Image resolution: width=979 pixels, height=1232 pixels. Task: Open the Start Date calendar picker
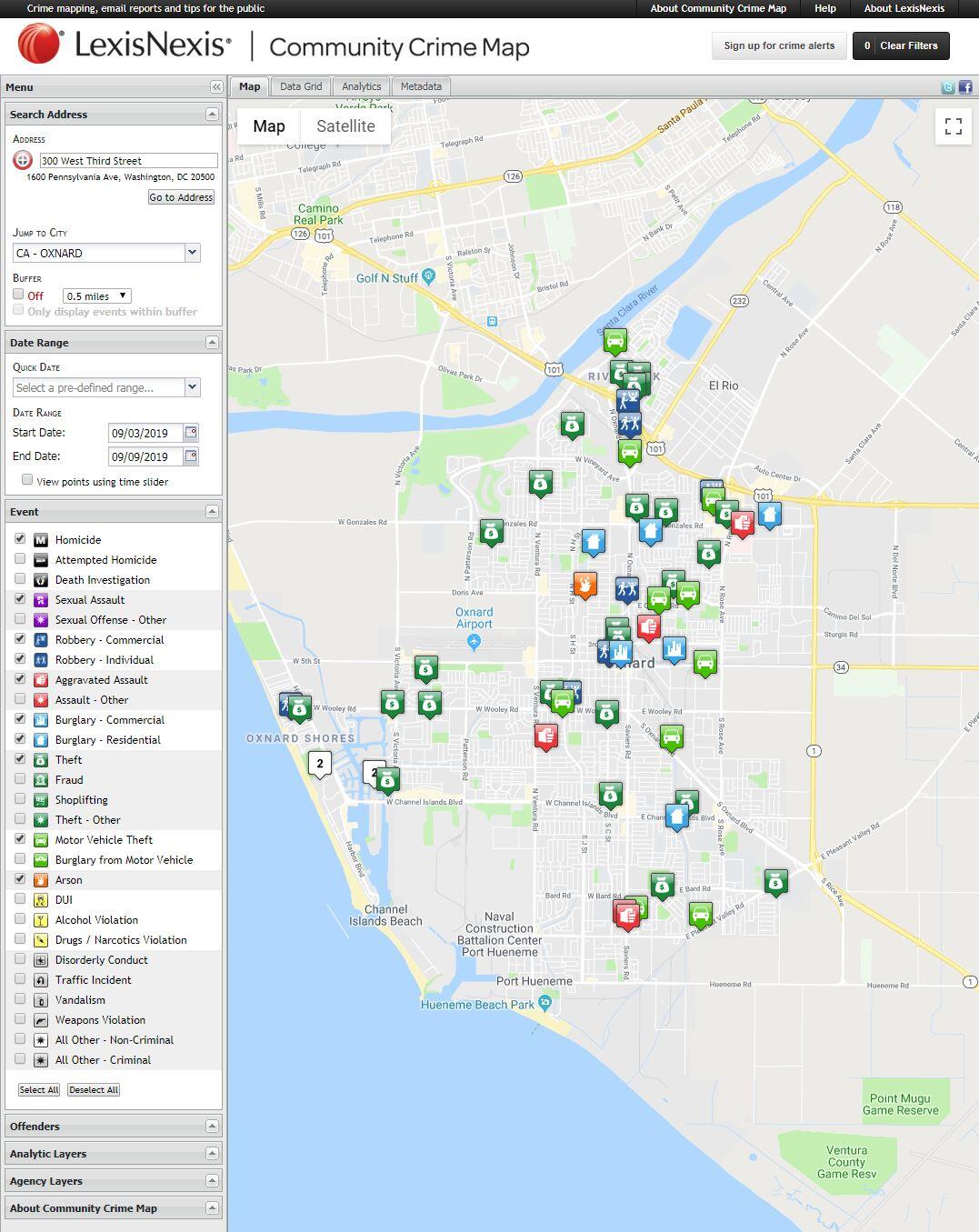point(191,433)
